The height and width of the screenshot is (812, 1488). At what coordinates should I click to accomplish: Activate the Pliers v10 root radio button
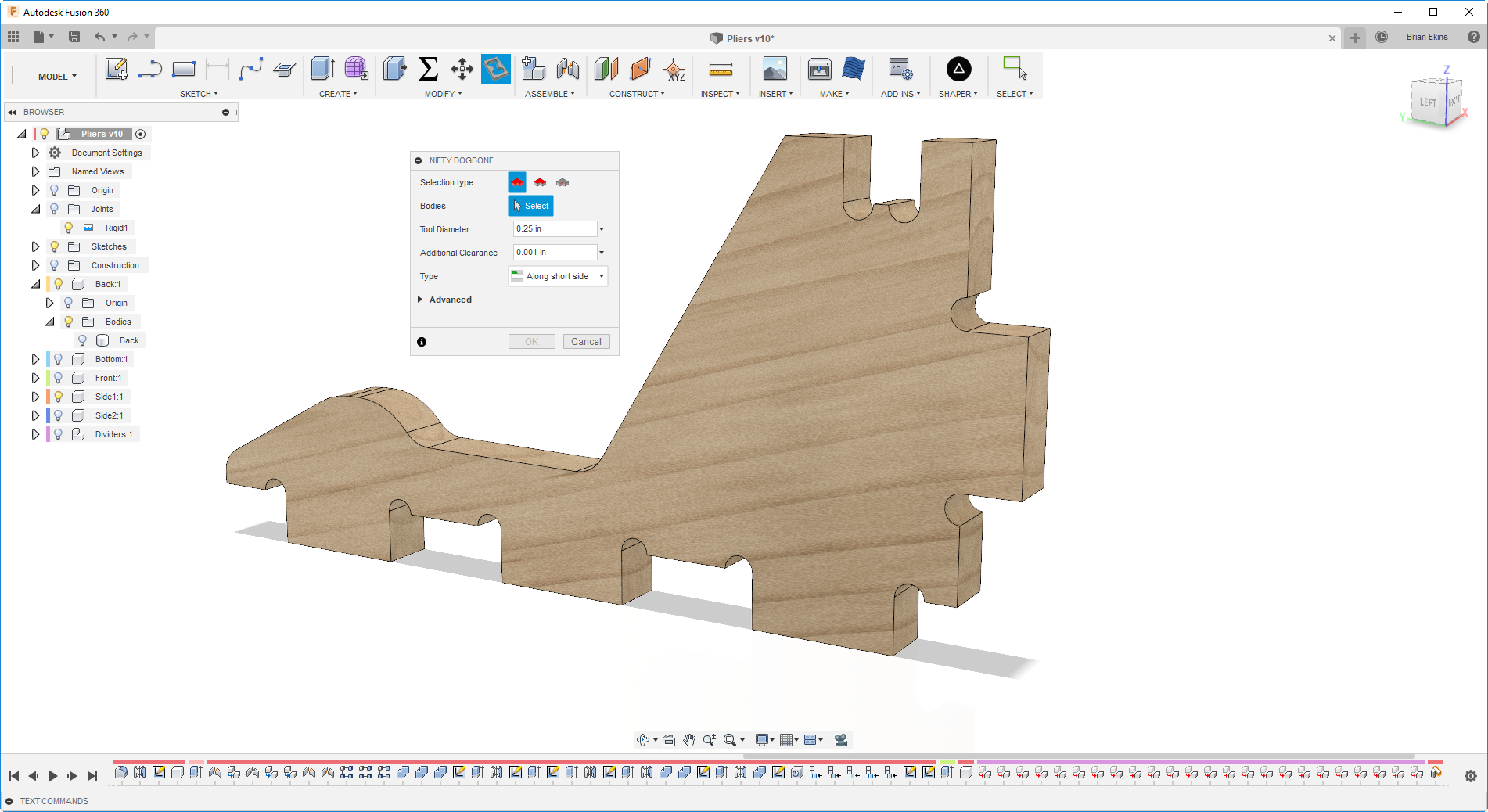141,134
